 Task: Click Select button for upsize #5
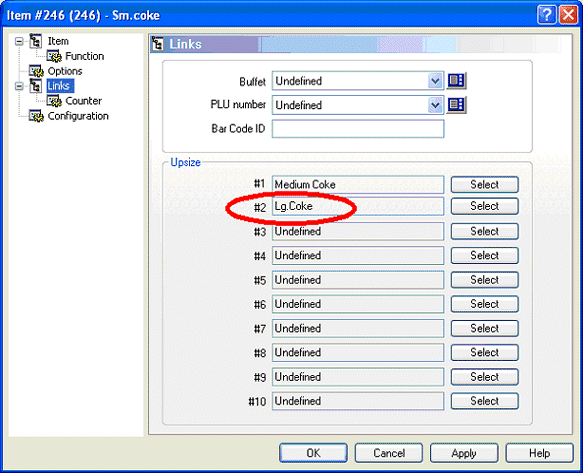click(x=484, y=280)
